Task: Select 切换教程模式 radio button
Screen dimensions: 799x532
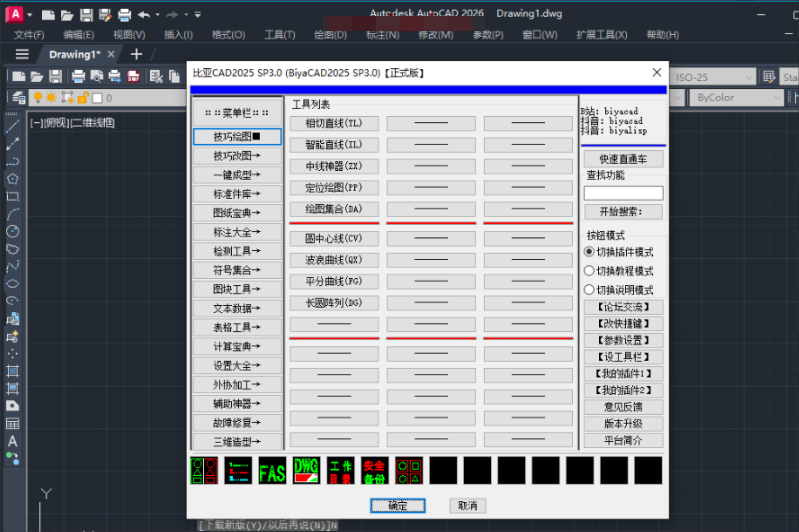Action: pos(589,271)
